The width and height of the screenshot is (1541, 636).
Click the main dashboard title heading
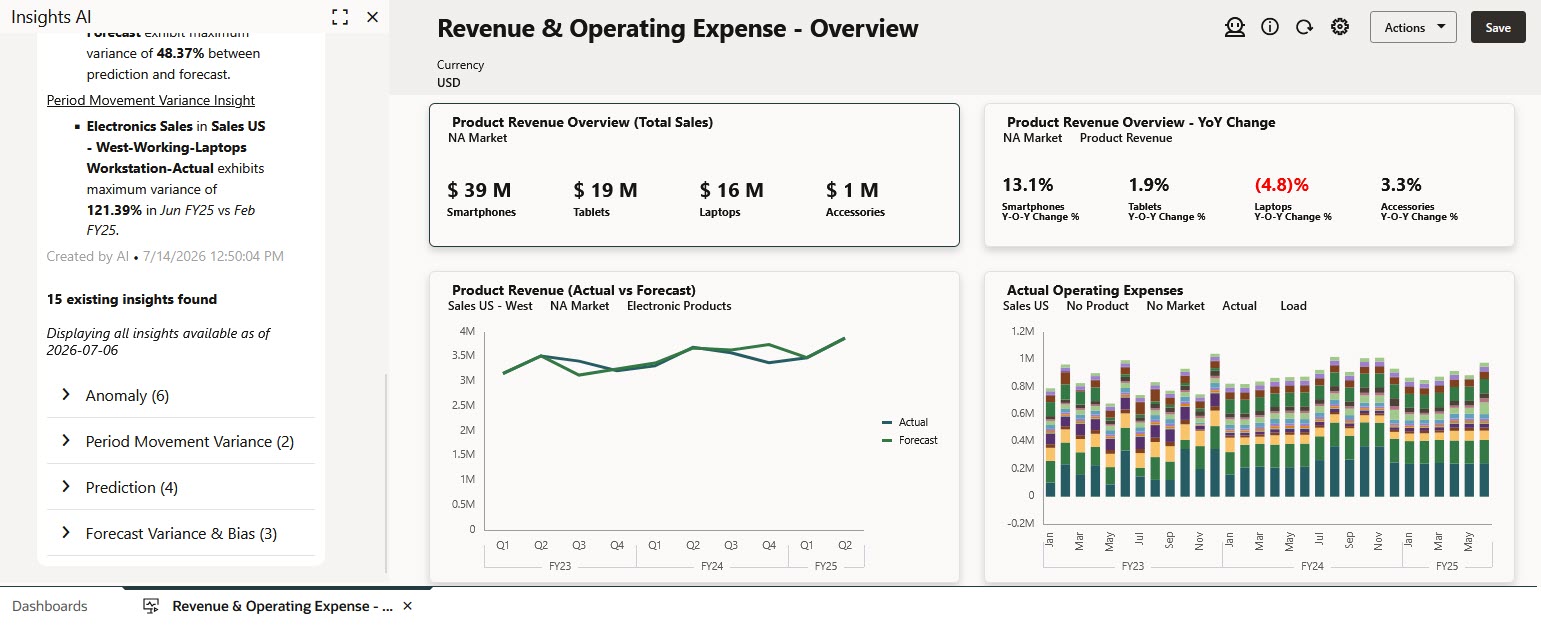tap(678, 29)
